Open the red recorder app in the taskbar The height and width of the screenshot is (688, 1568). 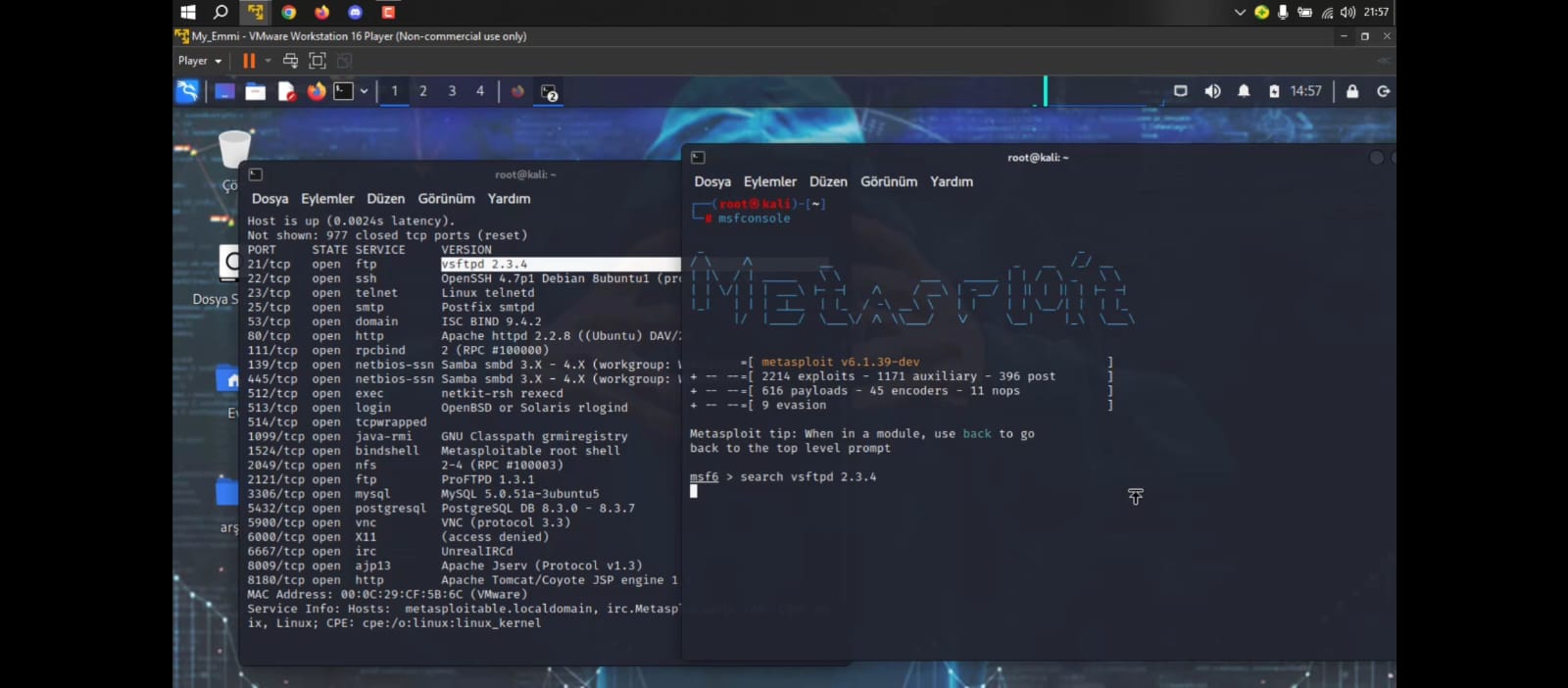point(388,12)
